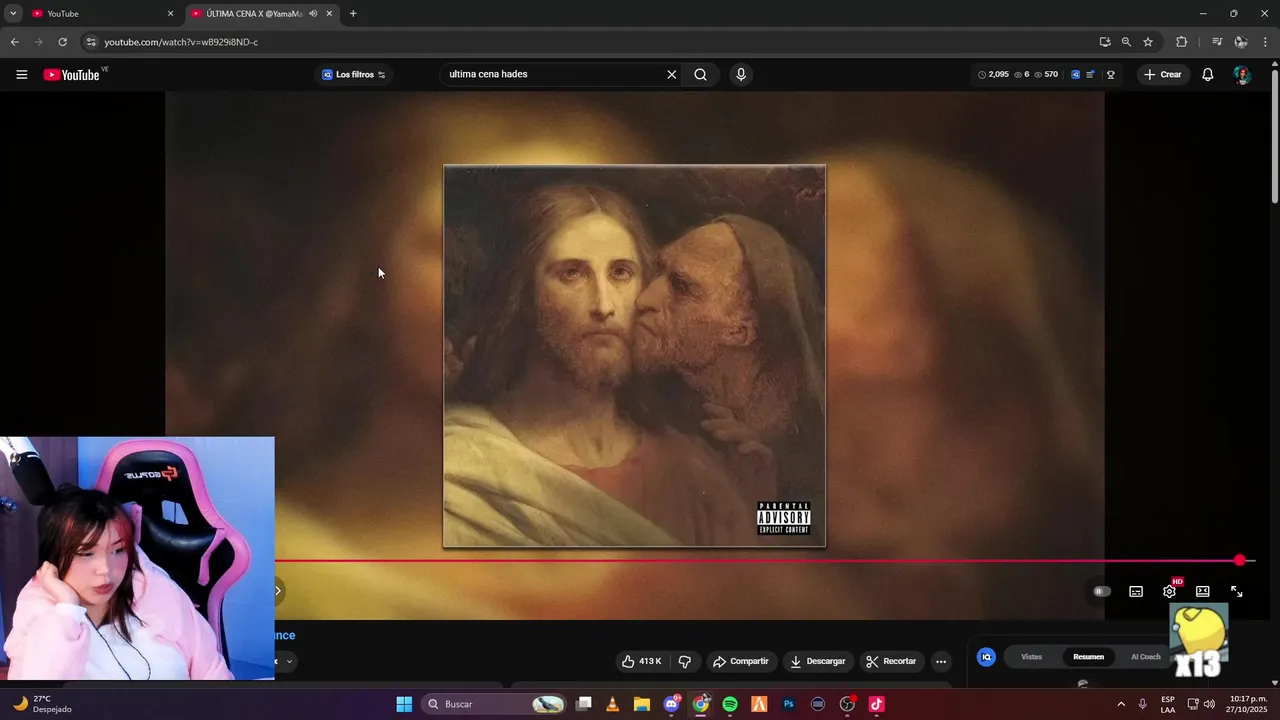Viewport: 1280px width, 720px height.
Task: Open Chrome zoom magnifier in address bar
Action: click(x=1126, y=42)
